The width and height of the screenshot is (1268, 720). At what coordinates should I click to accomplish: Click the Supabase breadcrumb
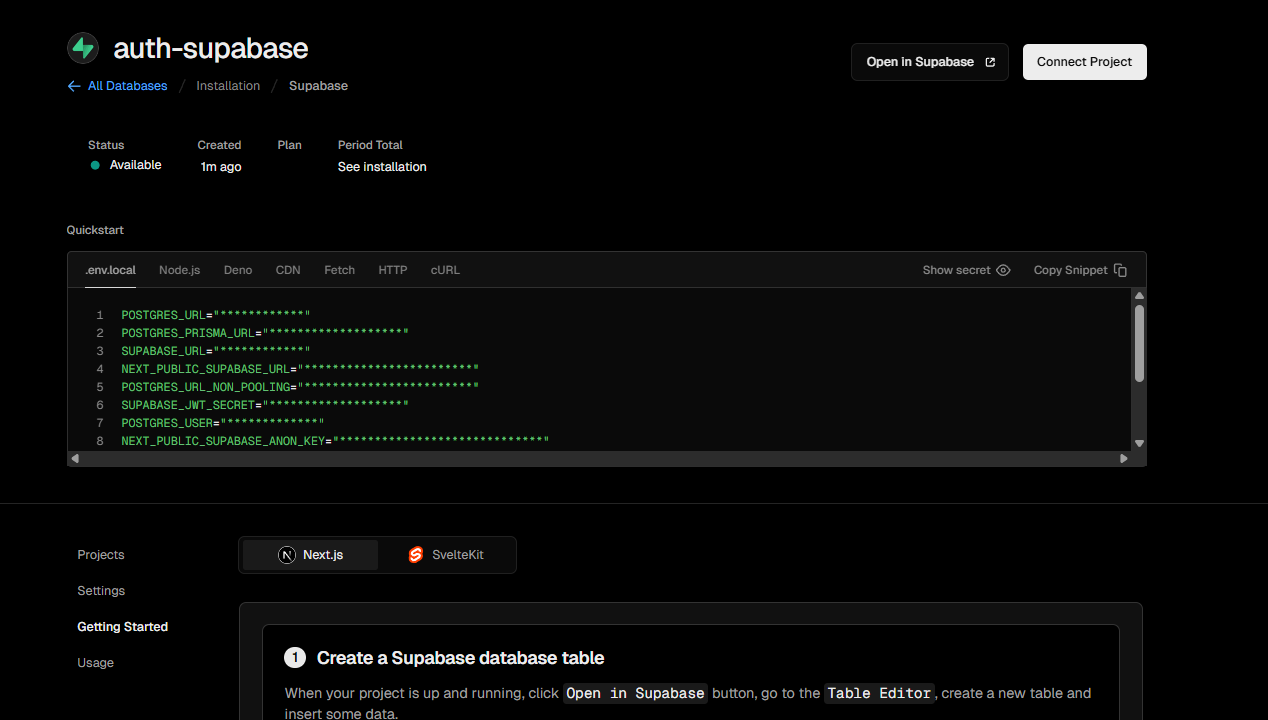[x=318, y=86]
